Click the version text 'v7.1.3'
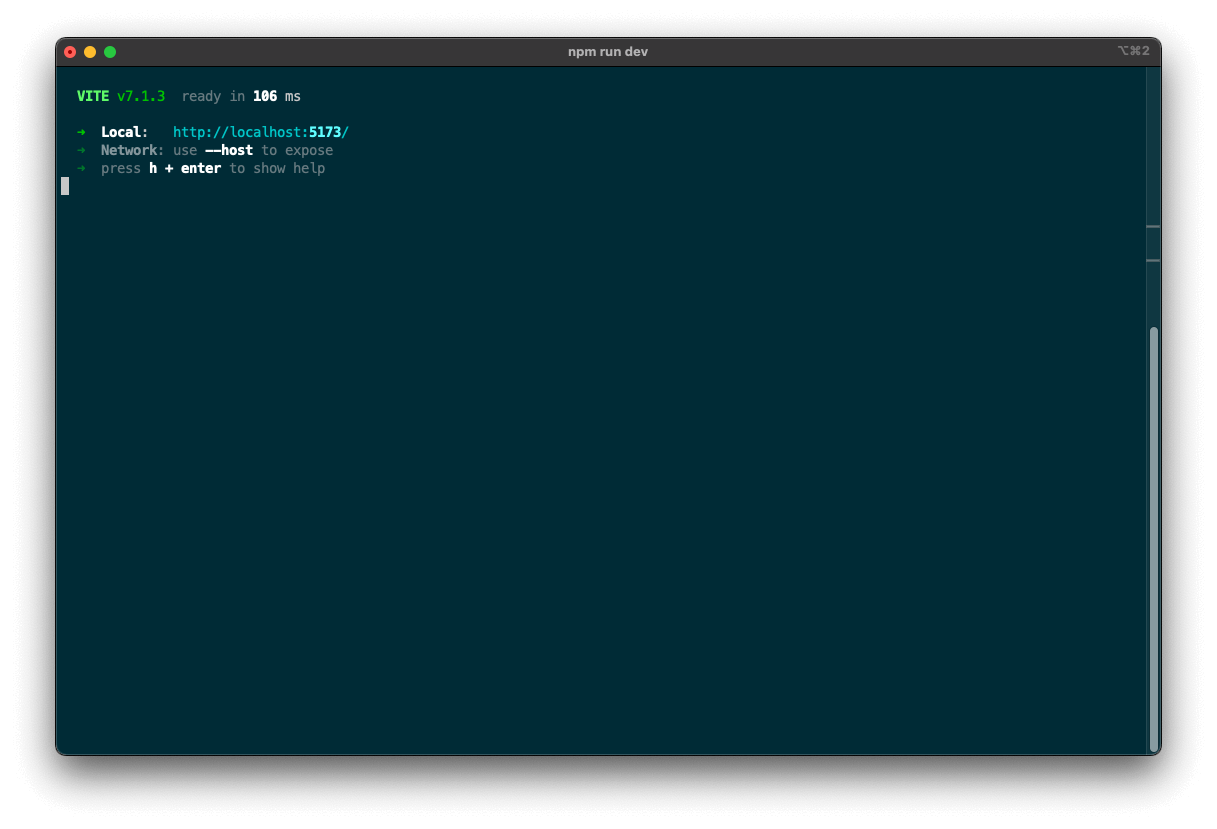 point(141,96)
